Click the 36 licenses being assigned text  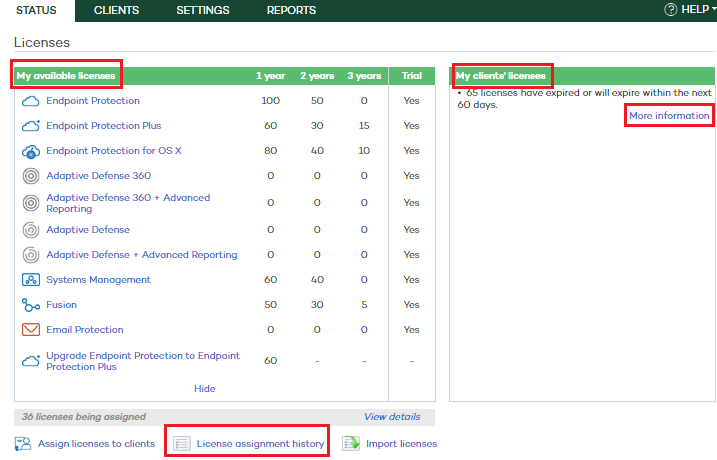click(x=84, y=417)
